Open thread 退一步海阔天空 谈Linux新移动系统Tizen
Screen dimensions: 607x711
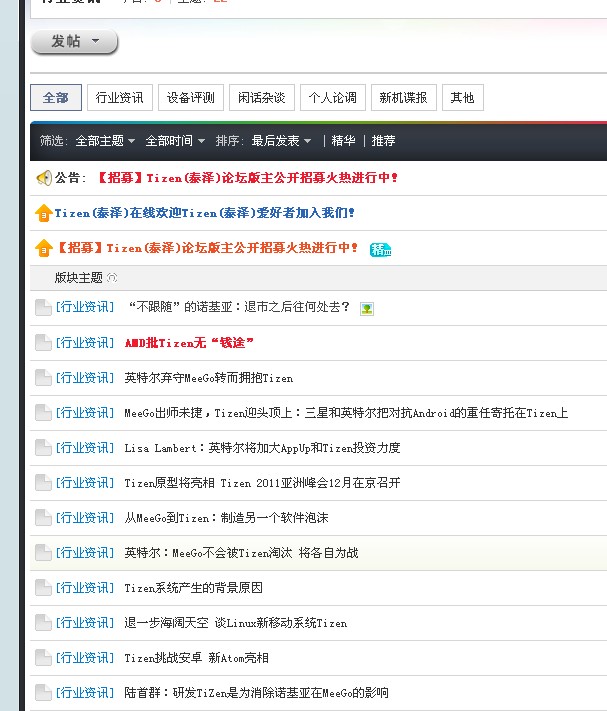[236, 623]
